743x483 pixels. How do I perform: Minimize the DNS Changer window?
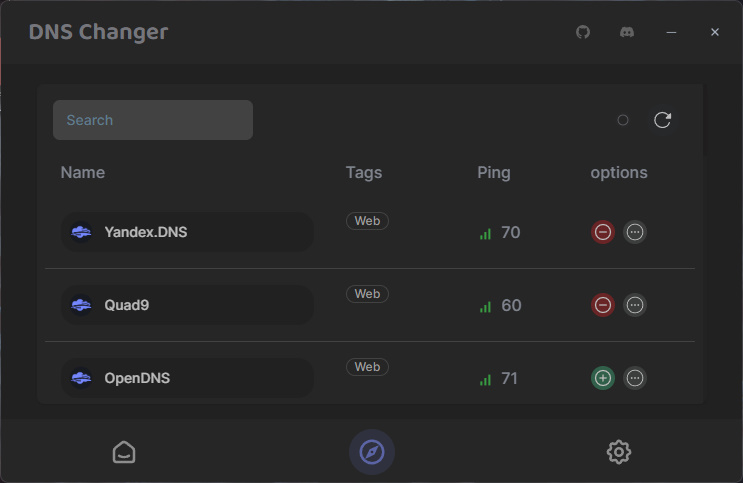[x=671, y=32]
